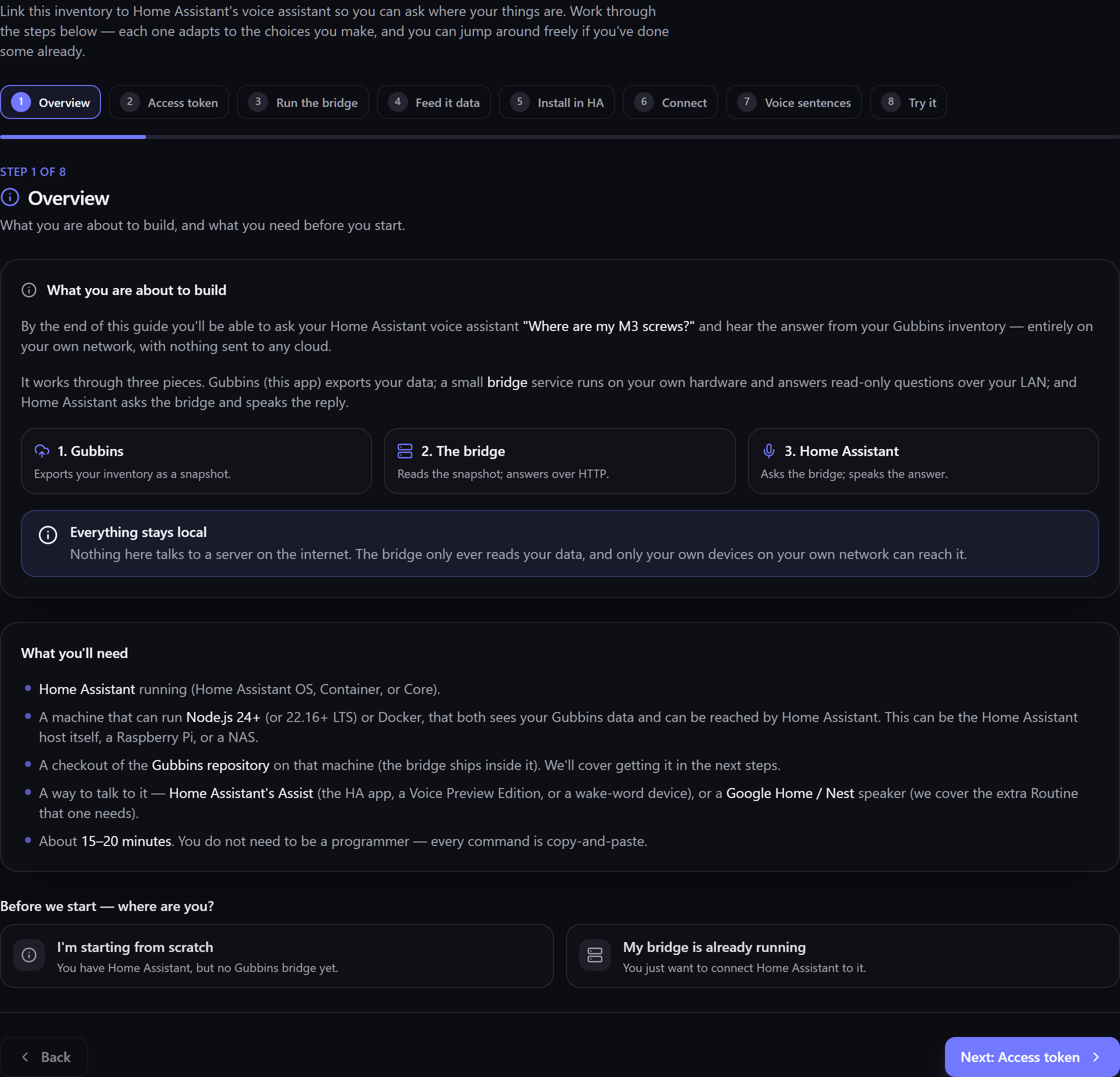Switch to the Run the bridge step

pyautogui.click(x=303, y=102)
